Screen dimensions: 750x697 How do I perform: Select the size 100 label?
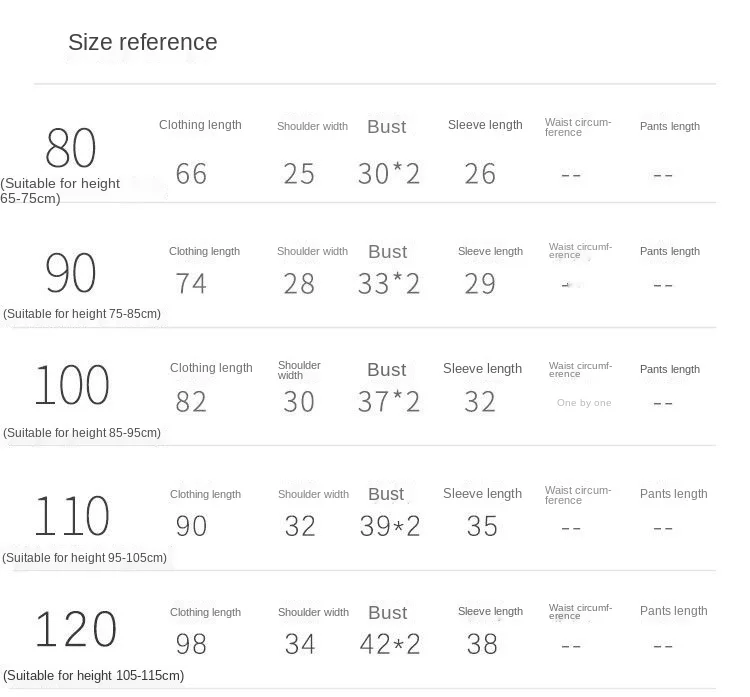tap(72, 385)
